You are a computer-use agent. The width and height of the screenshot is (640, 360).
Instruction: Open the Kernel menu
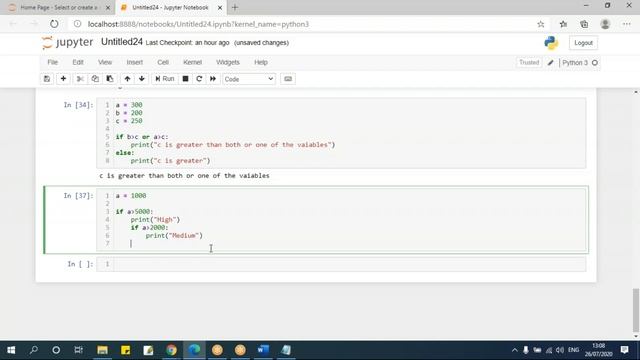tap(193, 62)
